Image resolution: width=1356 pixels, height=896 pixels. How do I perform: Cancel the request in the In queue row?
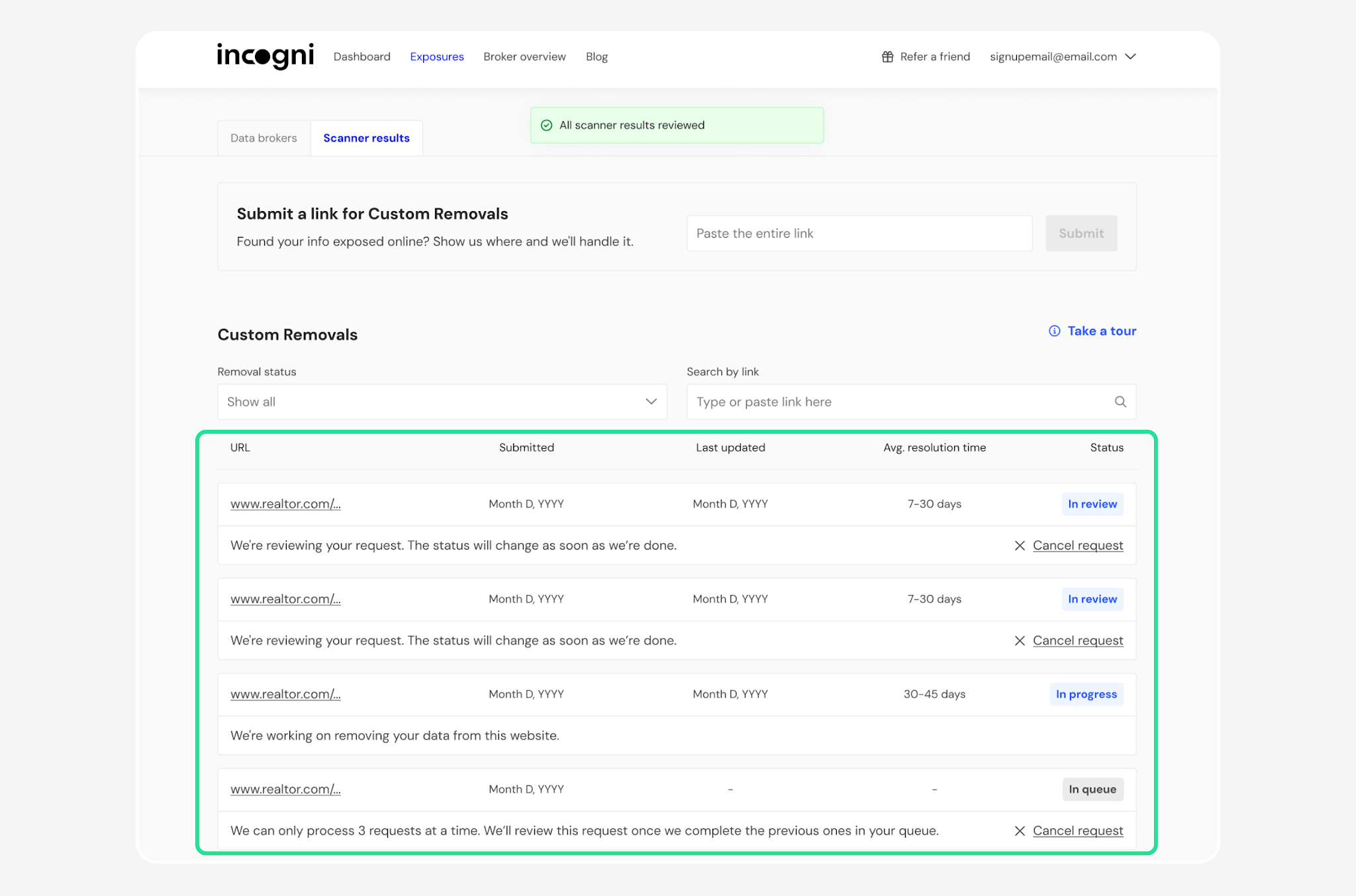pos(1078,831)
